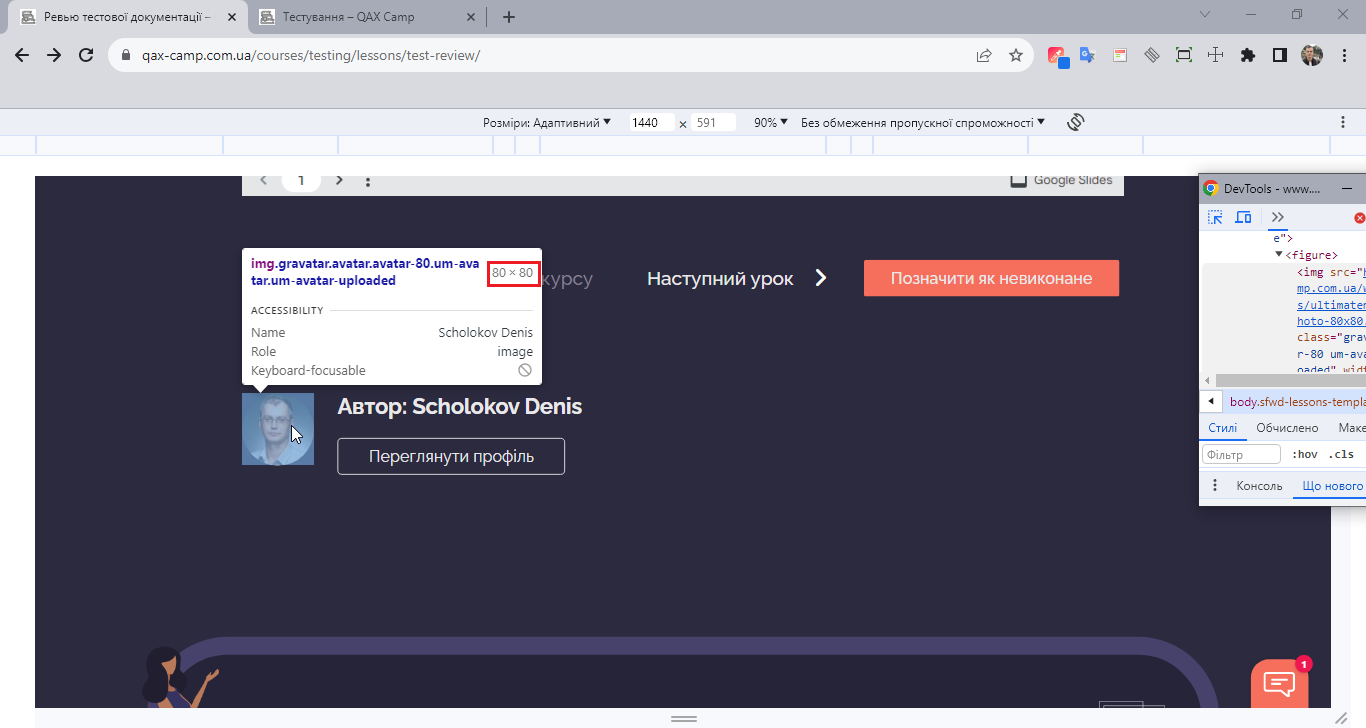Open the screen capture extension
This screenshot has width=1366, height=728.
1184,56
